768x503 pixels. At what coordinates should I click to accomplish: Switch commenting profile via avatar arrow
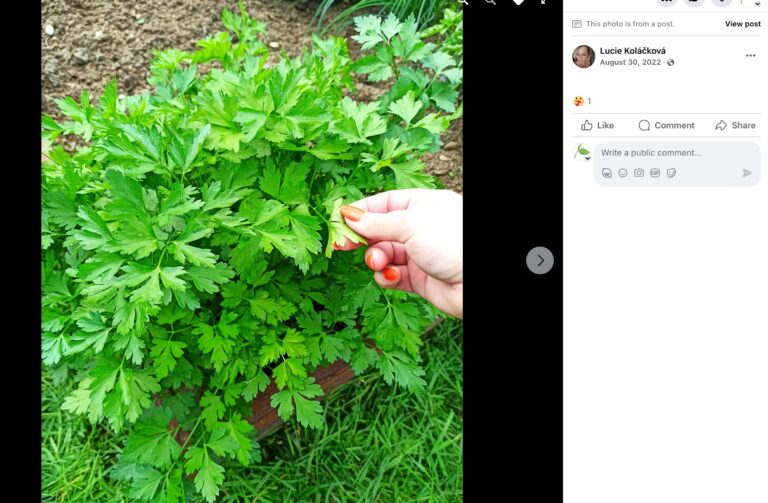pyautogui.click(x=588, y=158)
